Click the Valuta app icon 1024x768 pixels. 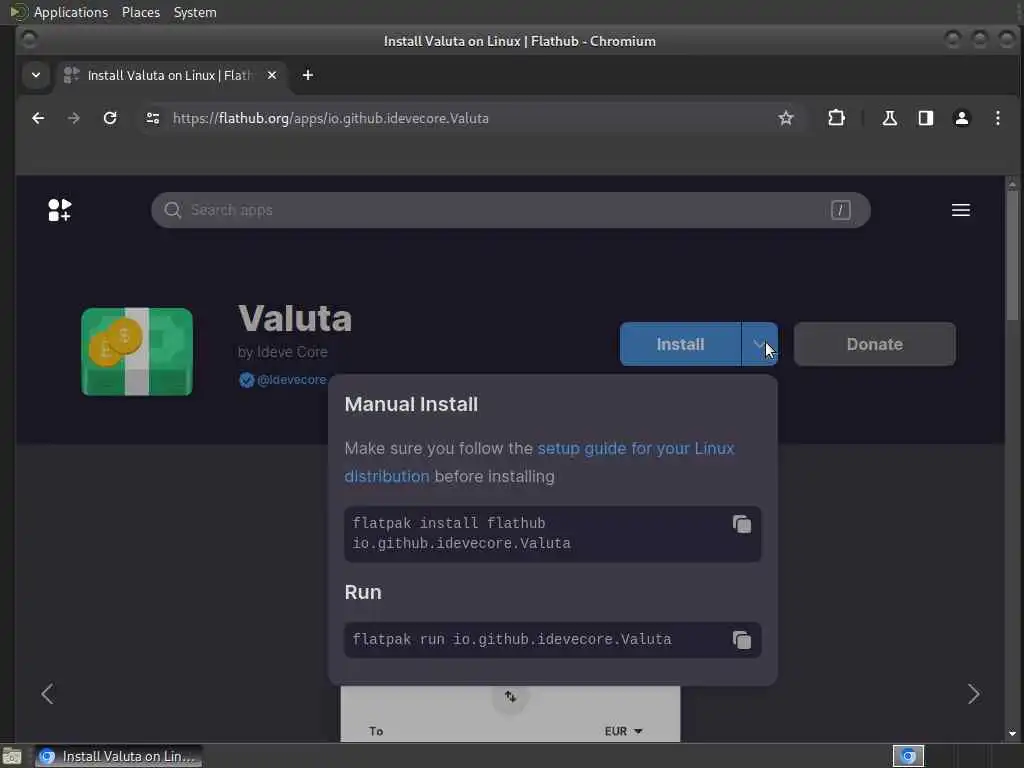point(137,351)
